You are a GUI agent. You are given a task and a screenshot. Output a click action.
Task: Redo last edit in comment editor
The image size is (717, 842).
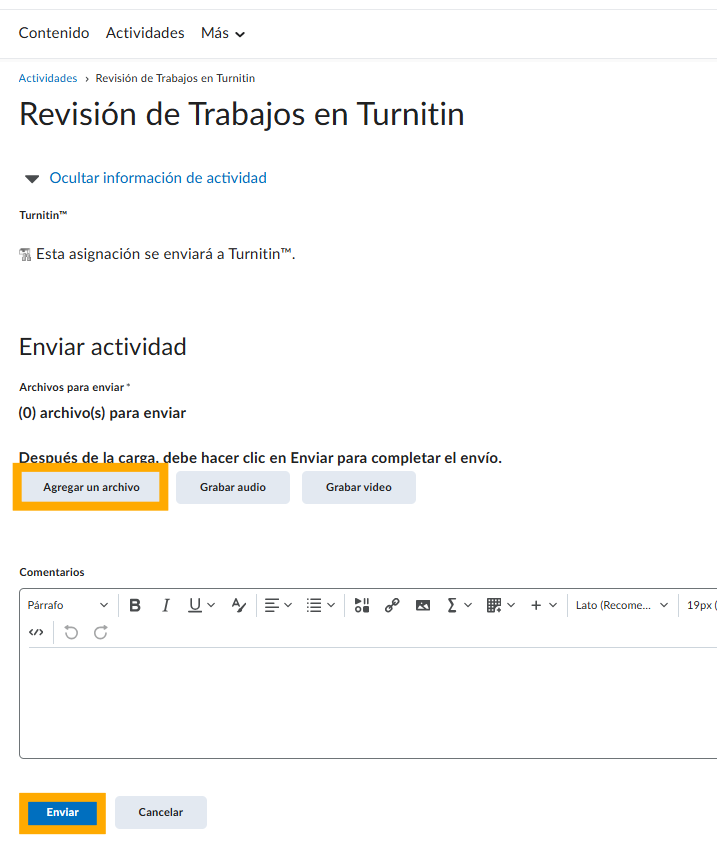pos(100,633)
